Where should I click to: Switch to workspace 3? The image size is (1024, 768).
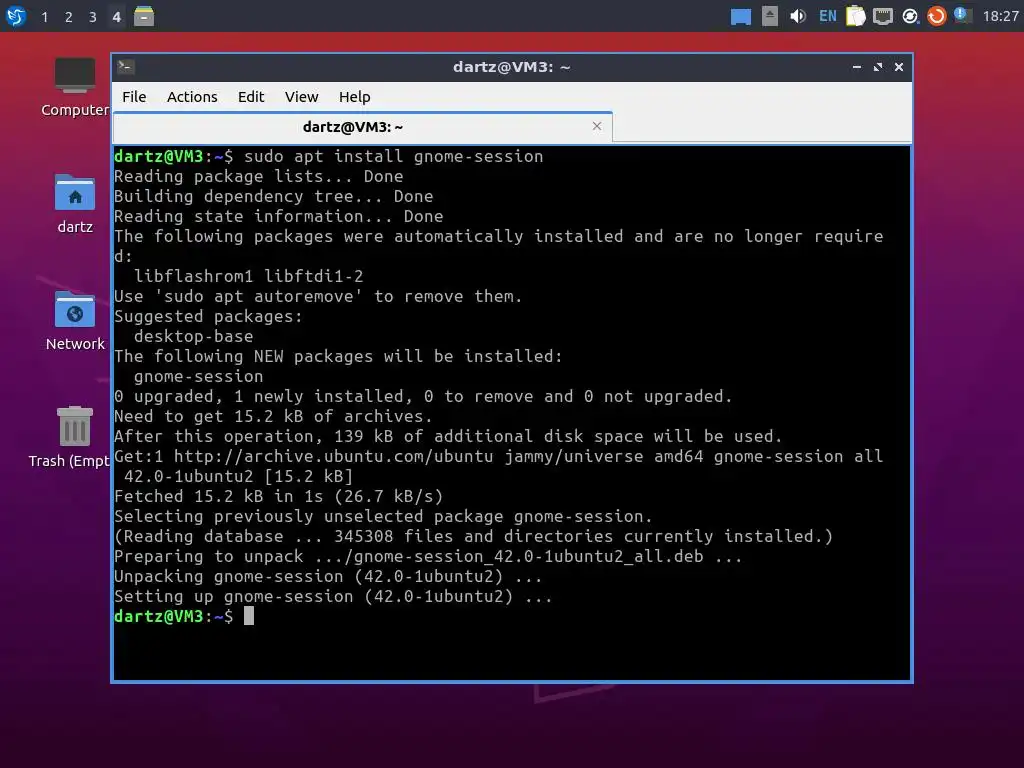[x=93, y=17]
